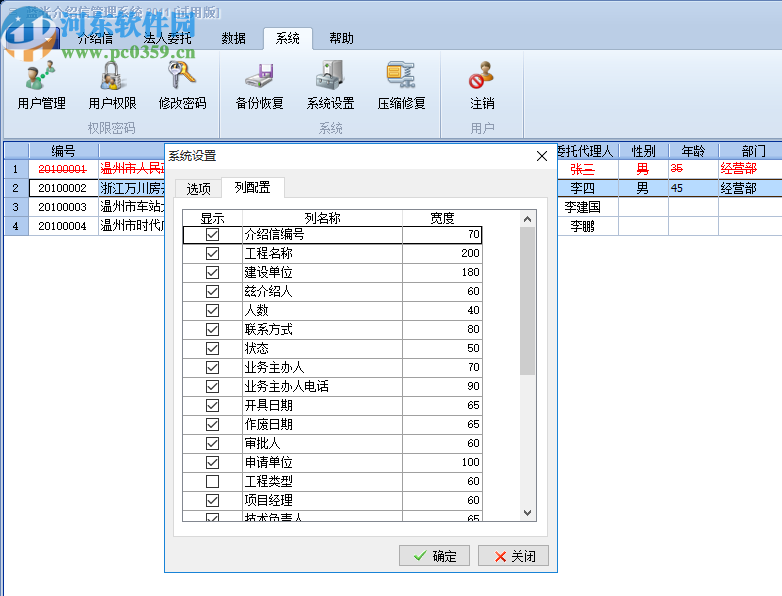
Task: Select the 项目经理 column name cell
Action: pyautogui.click(x=322, y=500)
